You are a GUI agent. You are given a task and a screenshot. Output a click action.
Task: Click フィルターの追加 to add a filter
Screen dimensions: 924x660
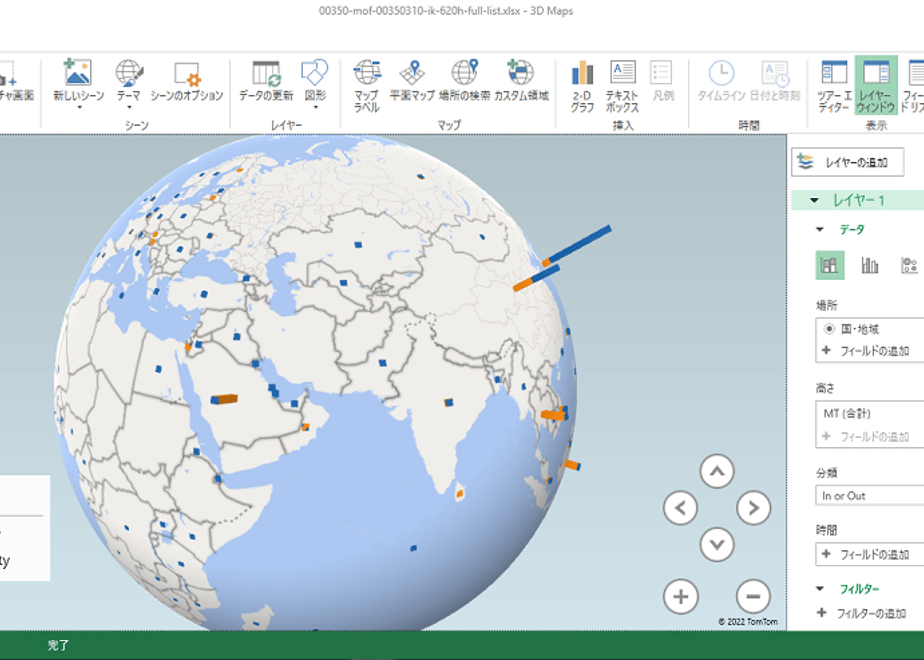click(x=863, y=613)
